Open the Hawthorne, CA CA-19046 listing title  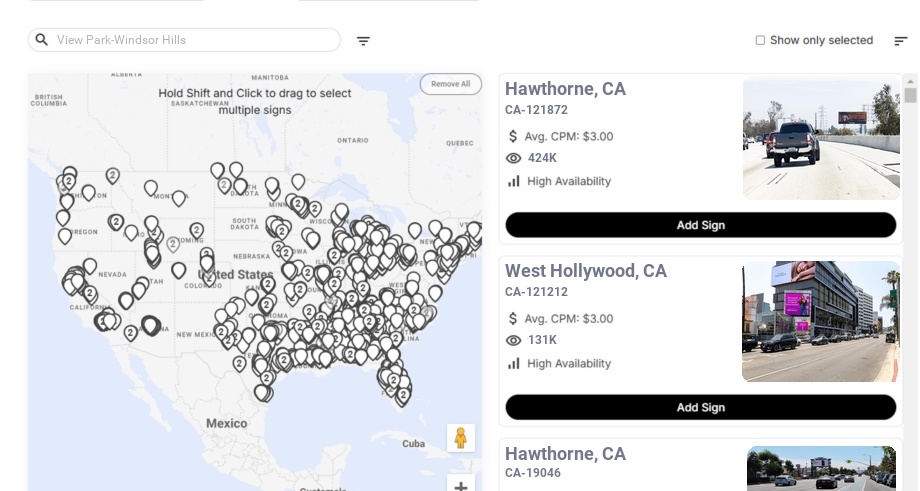tap(565, 454)
